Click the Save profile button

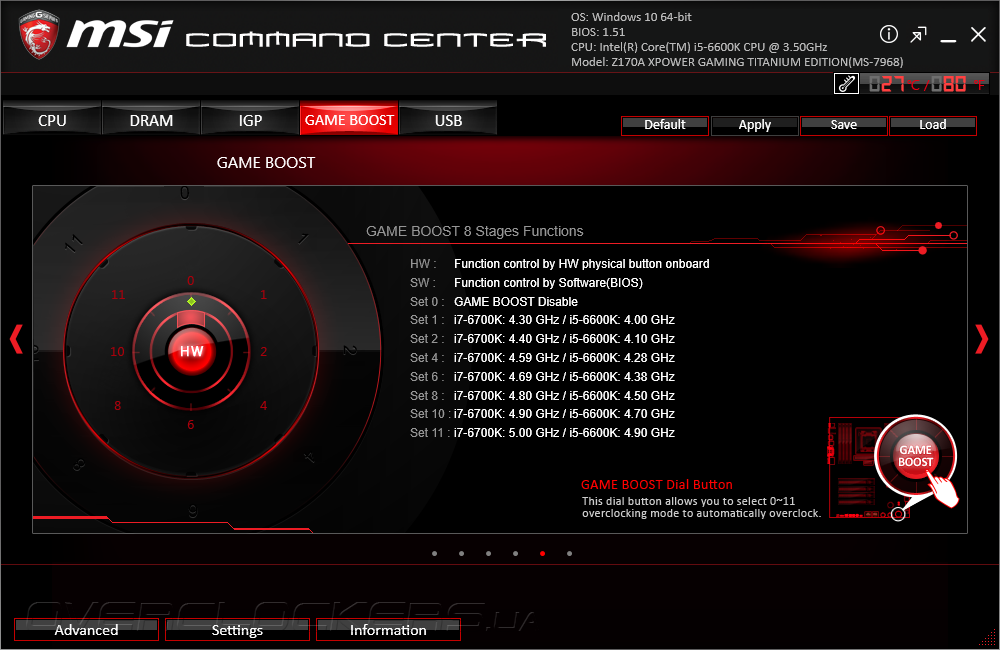tap(843, 124)
